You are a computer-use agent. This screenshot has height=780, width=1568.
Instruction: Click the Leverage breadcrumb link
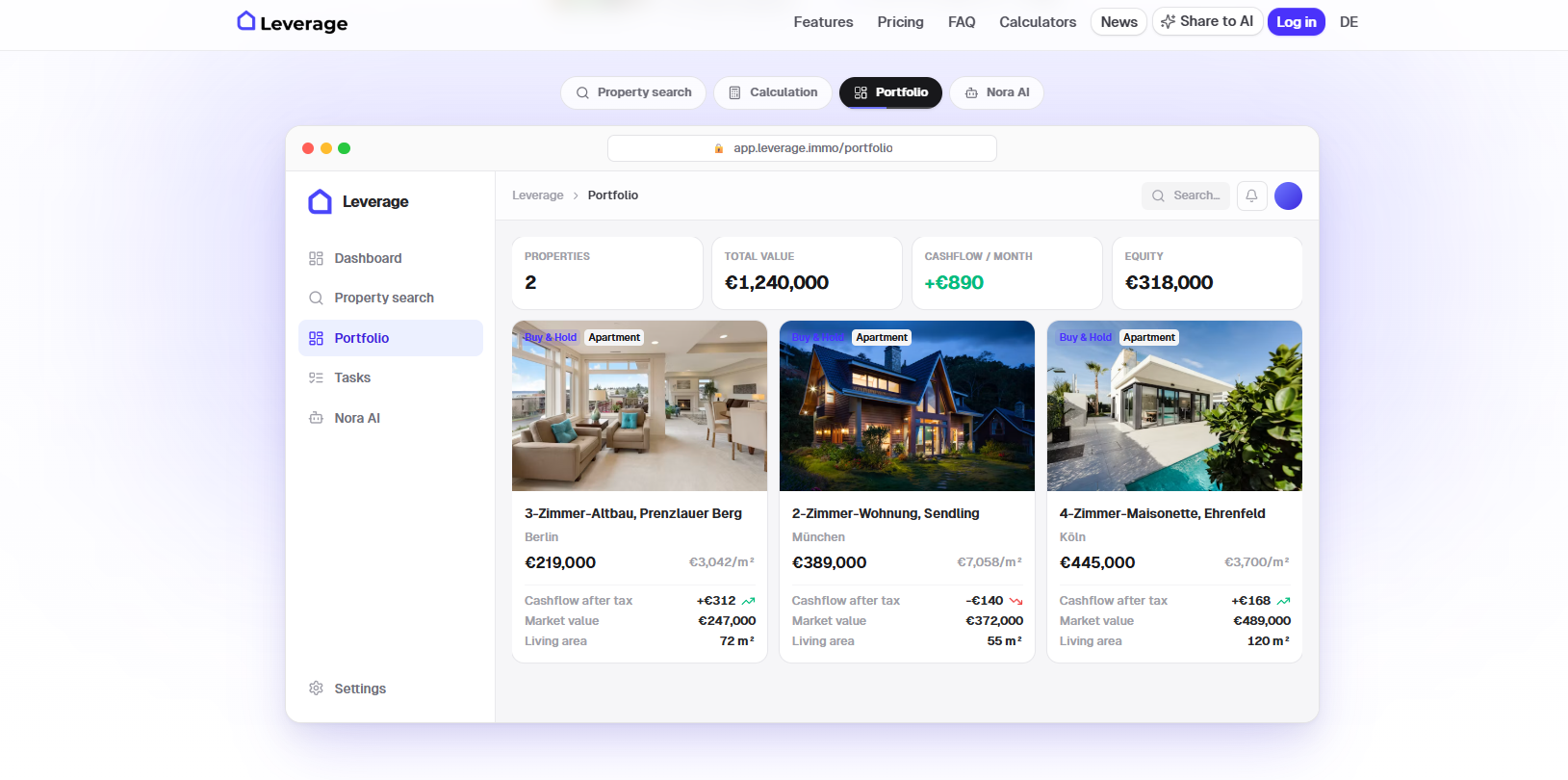537,195
